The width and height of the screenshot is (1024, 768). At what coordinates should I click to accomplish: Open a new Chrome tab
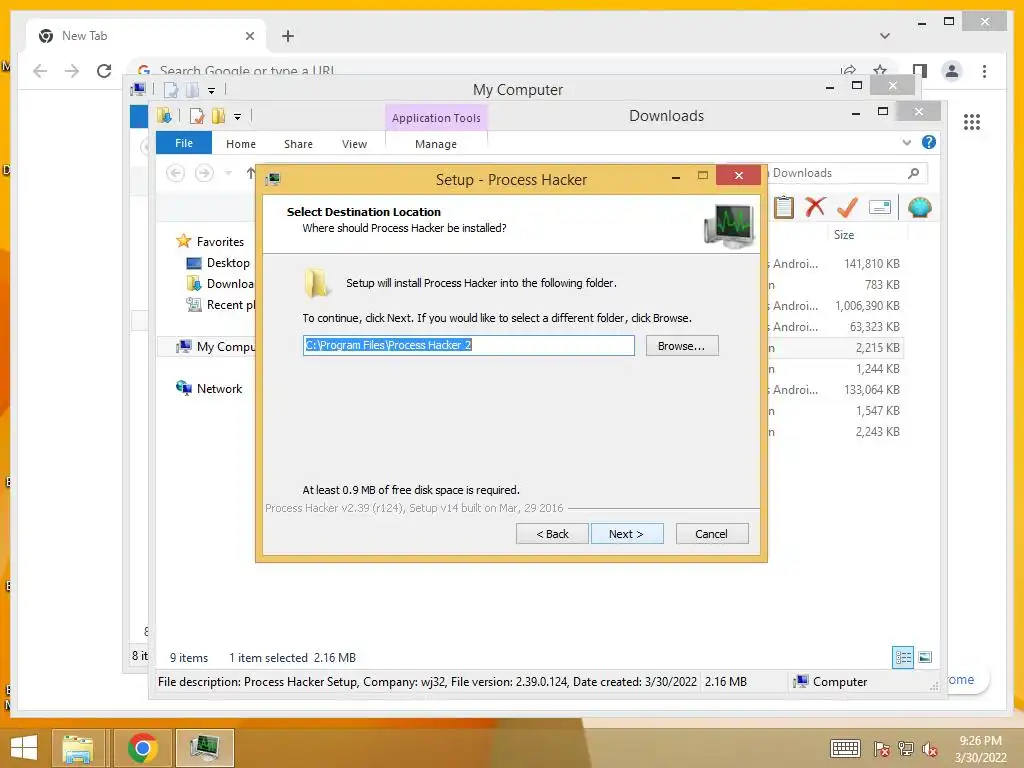coord(288,36)
